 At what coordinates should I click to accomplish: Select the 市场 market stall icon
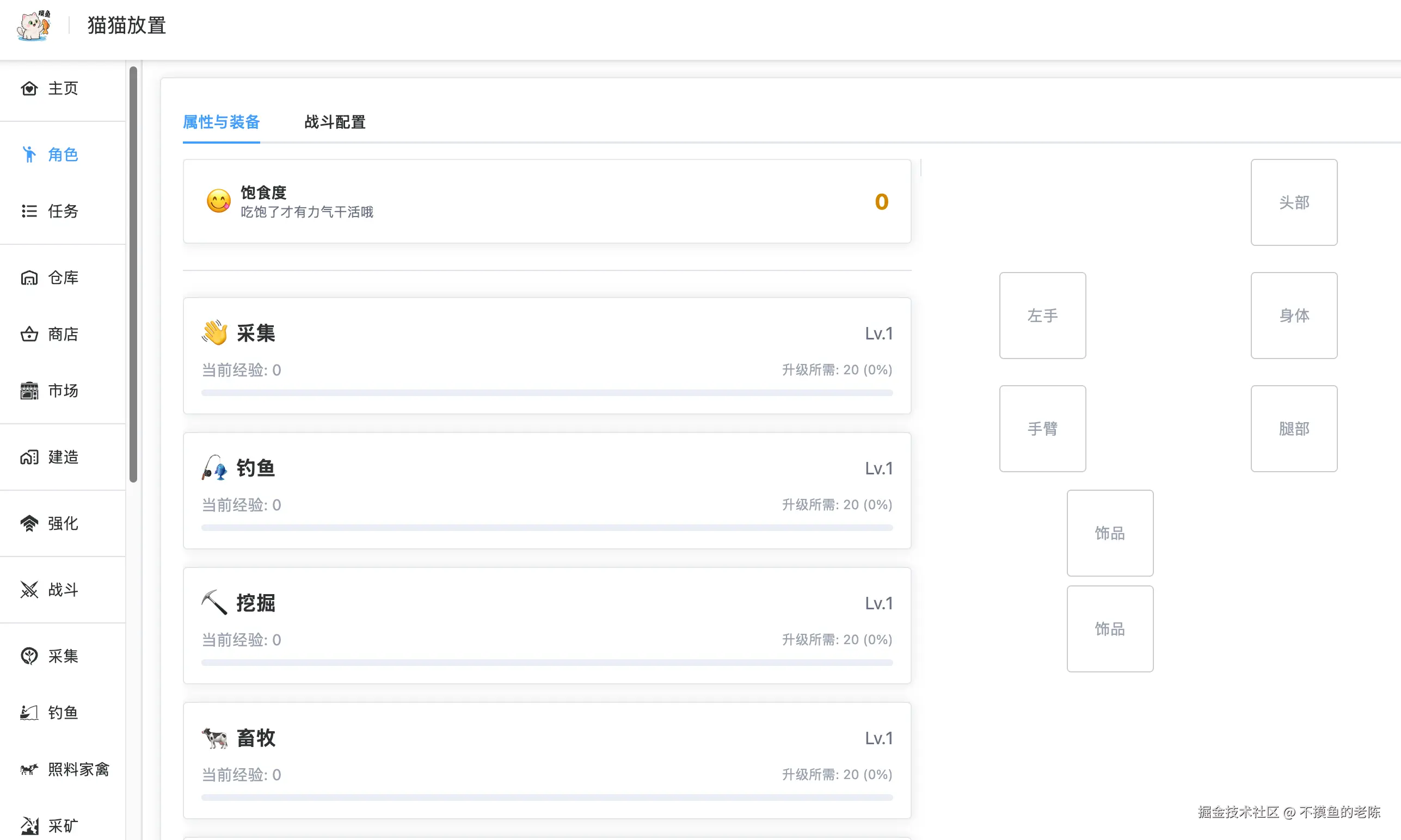pos(29,391)
